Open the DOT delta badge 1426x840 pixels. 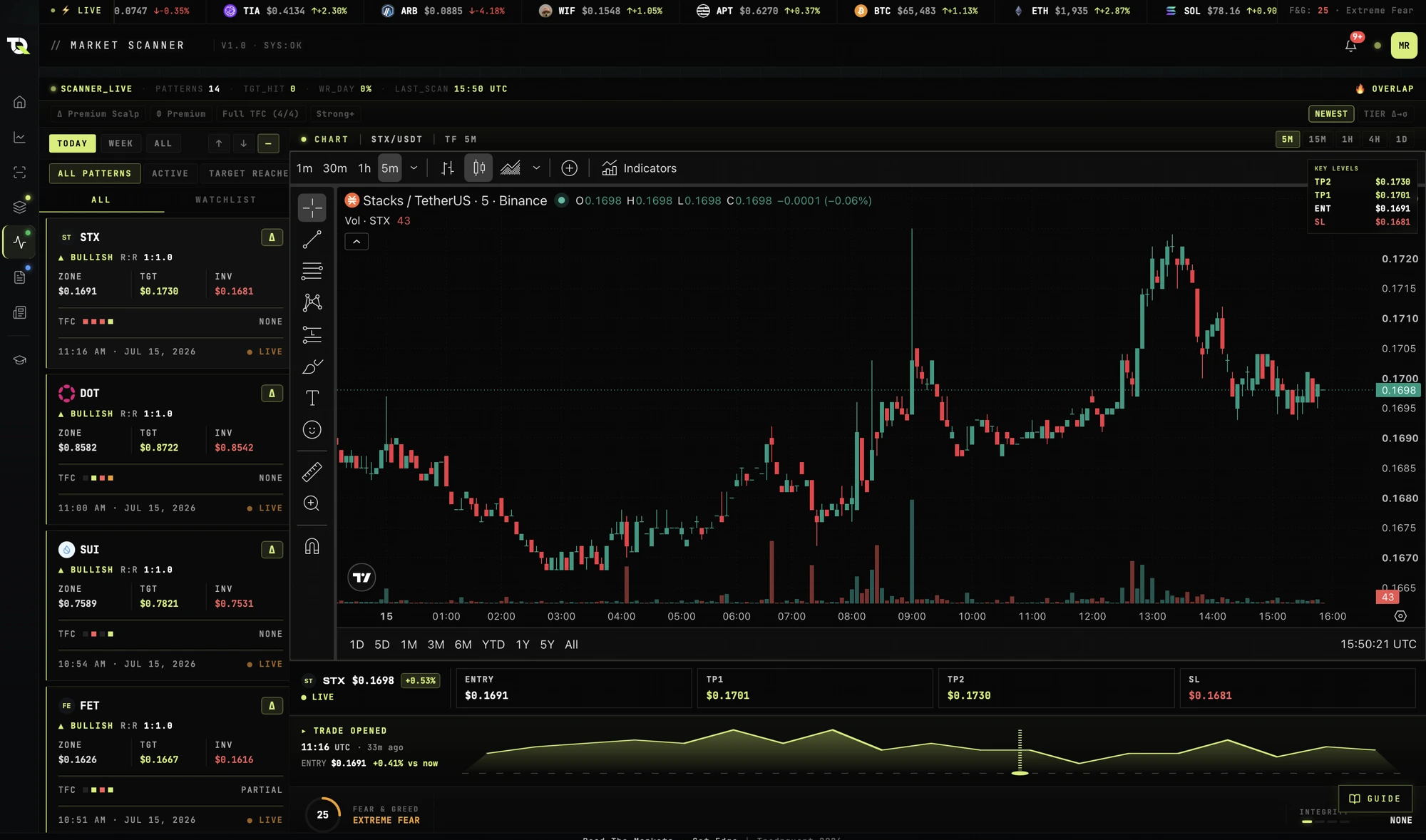coord(272,394)
